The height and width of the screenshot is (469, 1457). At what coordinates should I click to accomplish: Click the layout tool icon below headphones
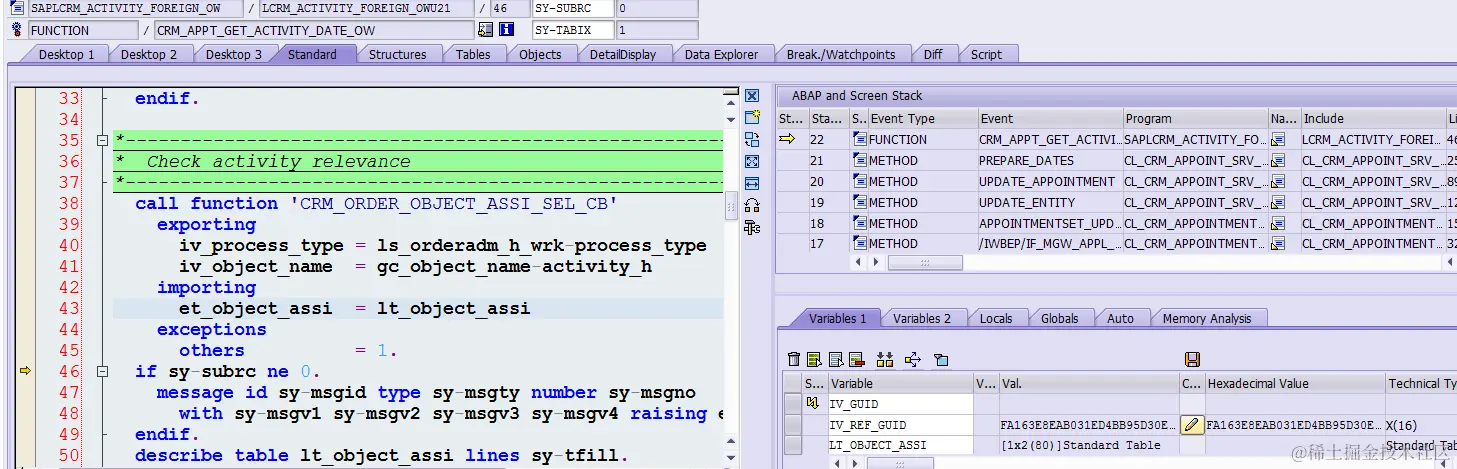click(752, 227)
